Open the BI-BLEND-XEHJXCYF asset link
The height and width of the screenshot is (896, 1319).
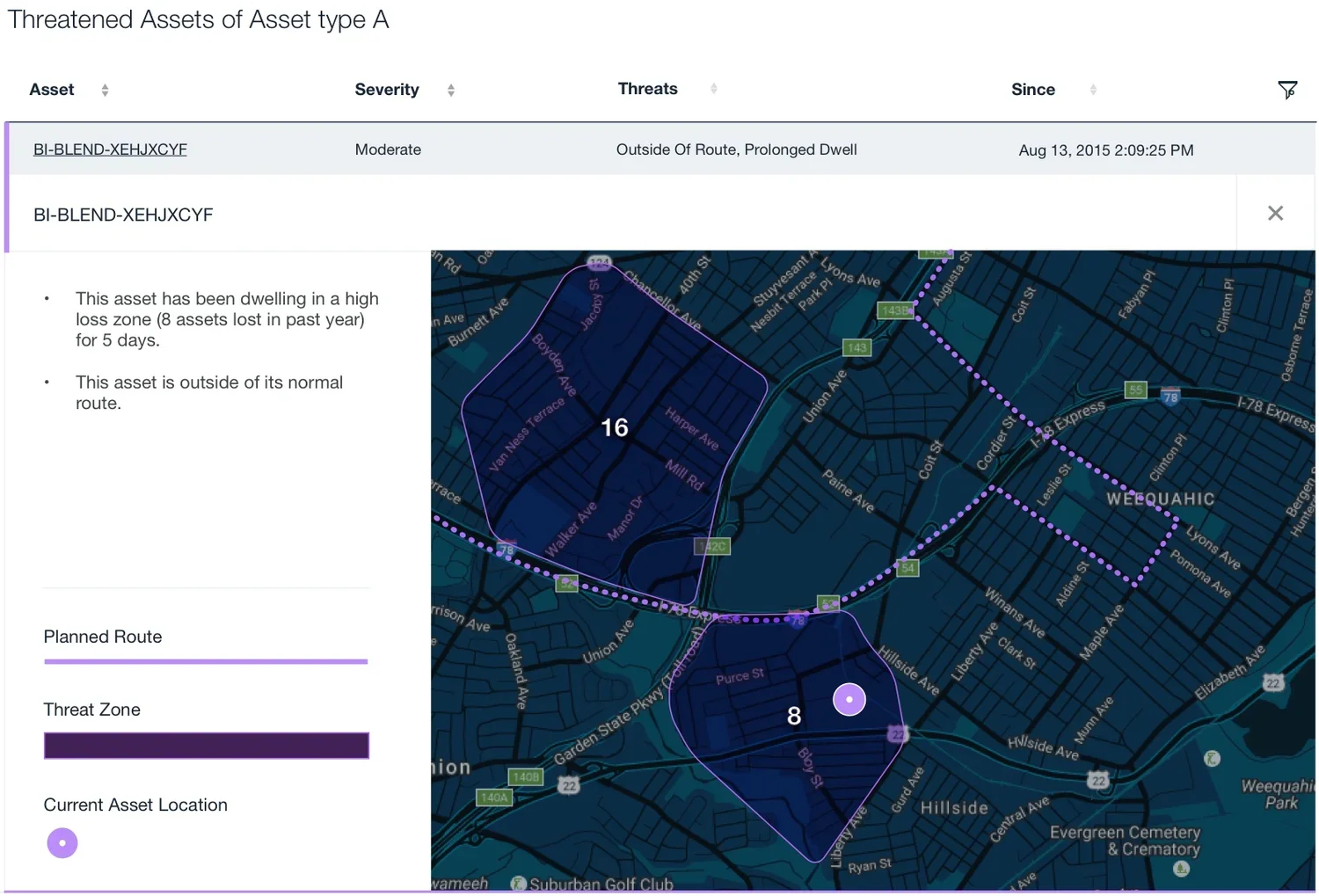(109, 149)
